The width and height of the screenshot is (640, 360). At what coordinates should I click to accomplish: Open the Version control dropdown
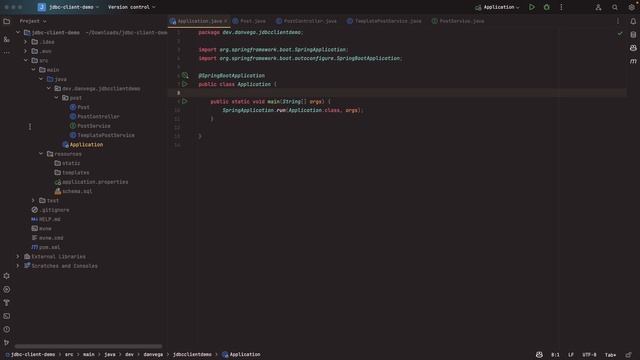click(131, 7)
